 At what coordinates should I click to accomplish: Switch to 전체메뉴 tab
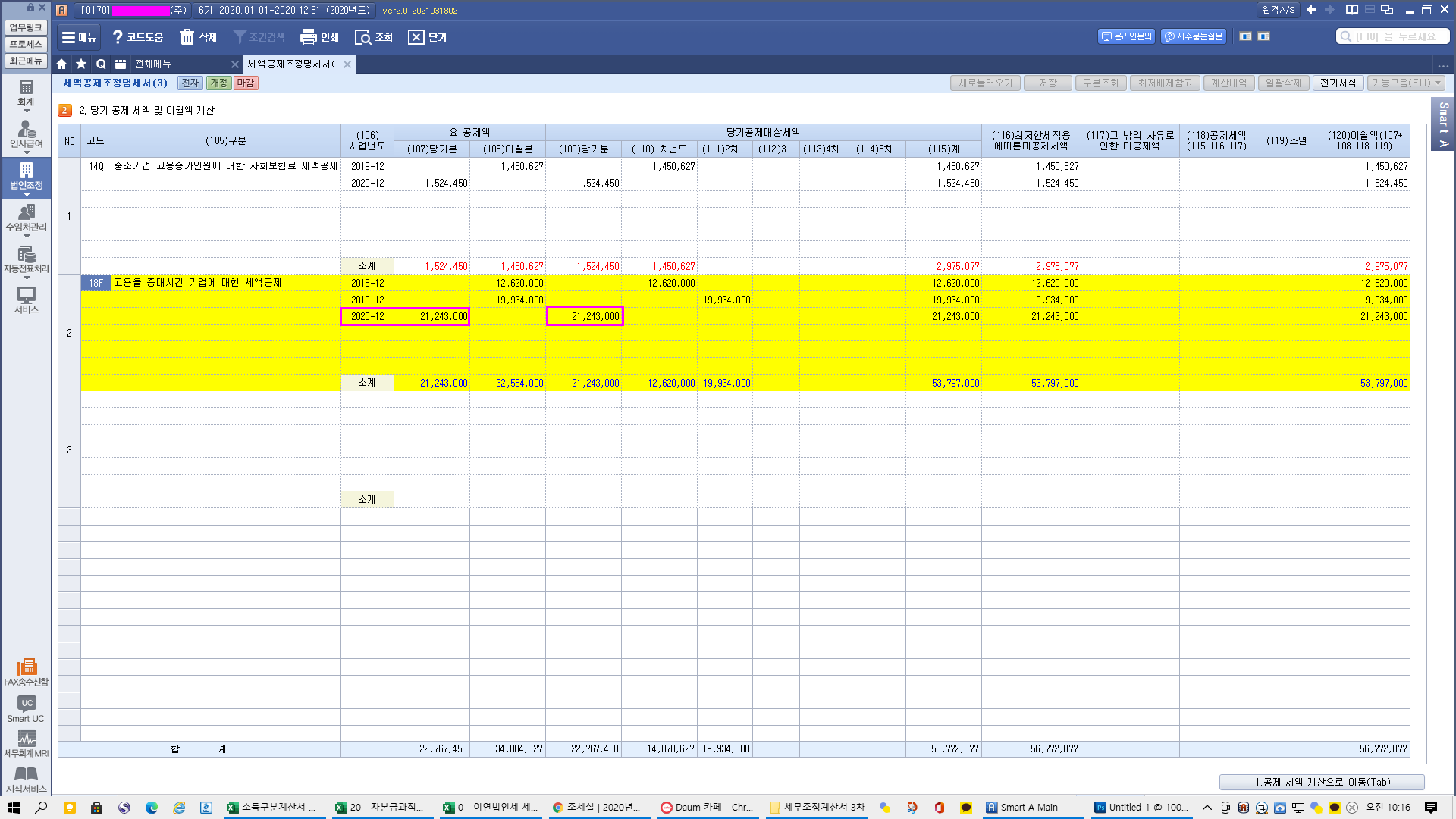153,64
